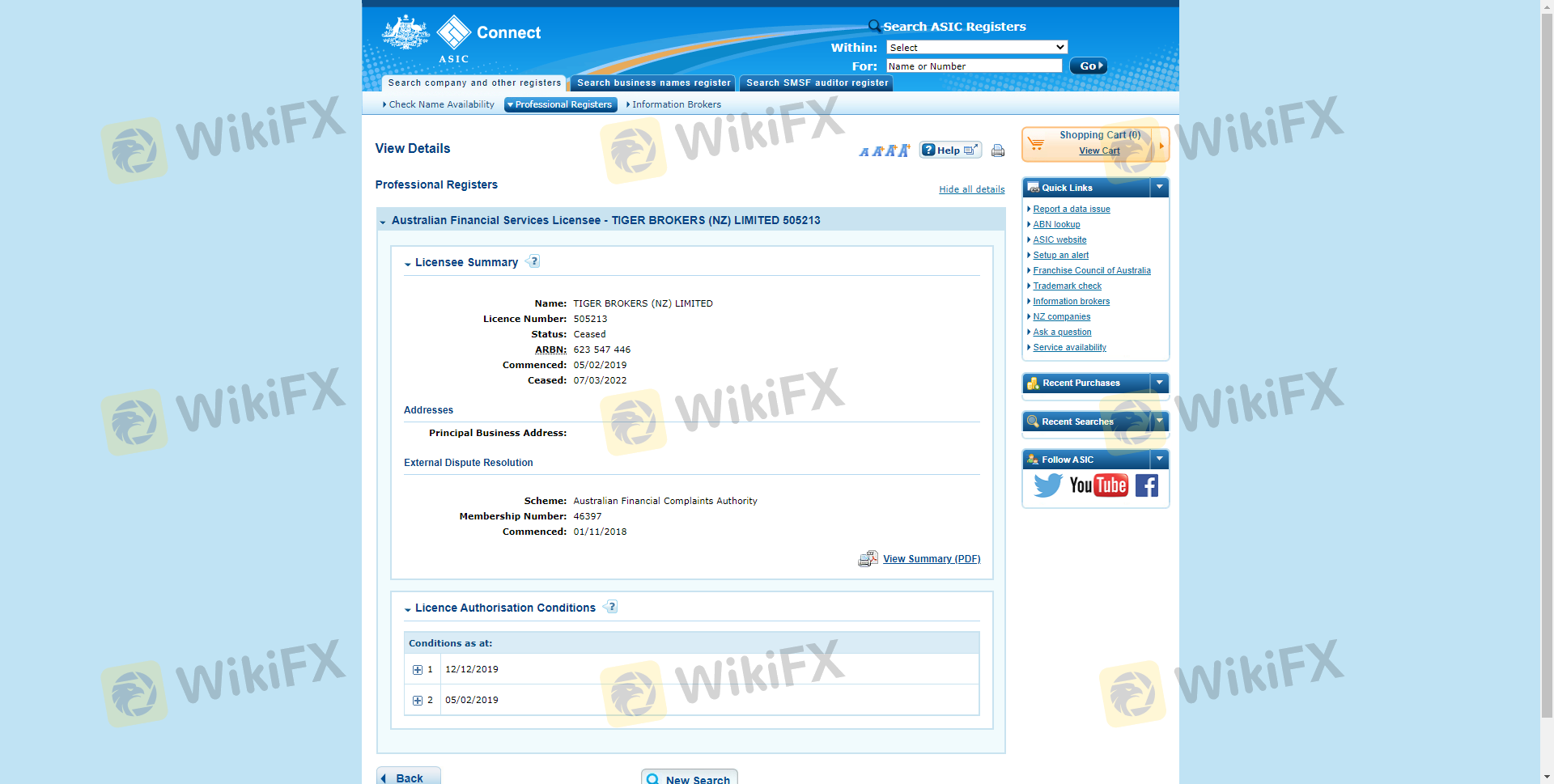This screenshot has width=1554, height=784.
Task: Click the PDF icon beside View Summary
Action: 868,559
